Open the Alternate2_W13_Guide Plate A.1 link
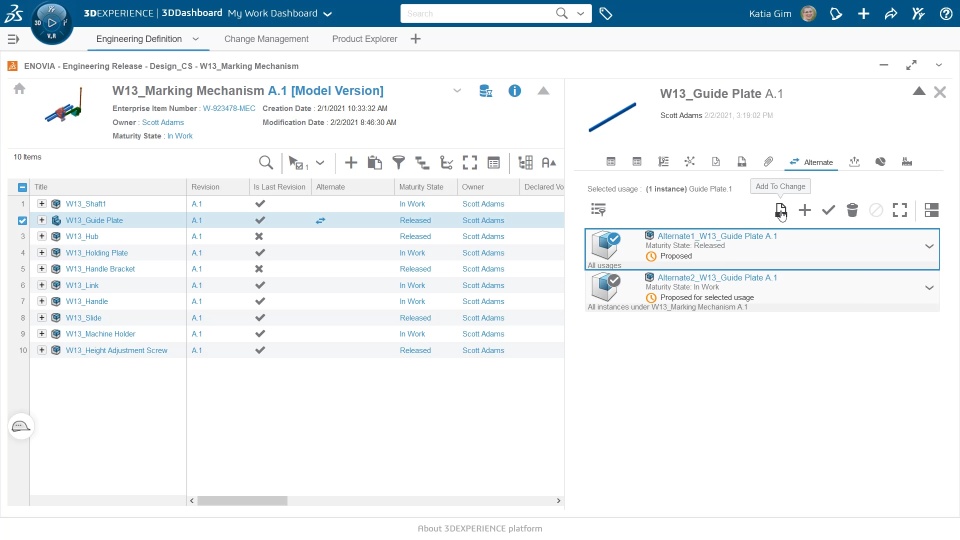Viewport: 960px width, 540px height. (717, 278)
